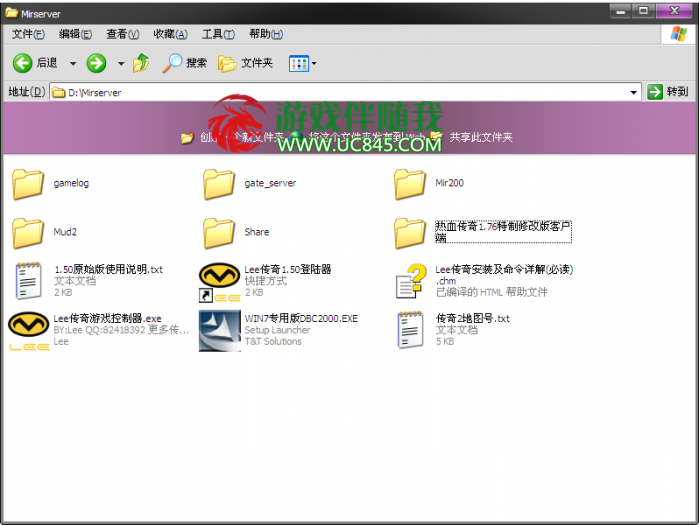This screenshot has height=525, width=699.
Task: Open the 文件(F) menu
Action: tap(28, 34)
